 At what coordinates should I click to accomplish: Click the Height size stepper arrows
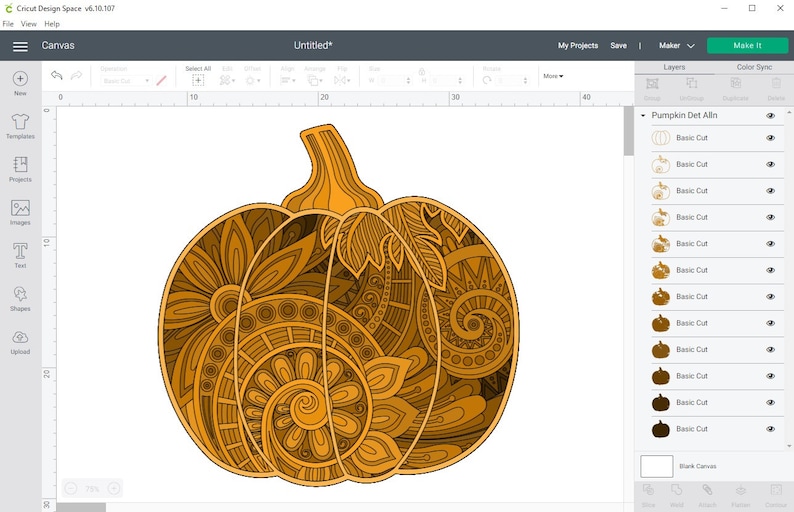click(x=460, y=81)
